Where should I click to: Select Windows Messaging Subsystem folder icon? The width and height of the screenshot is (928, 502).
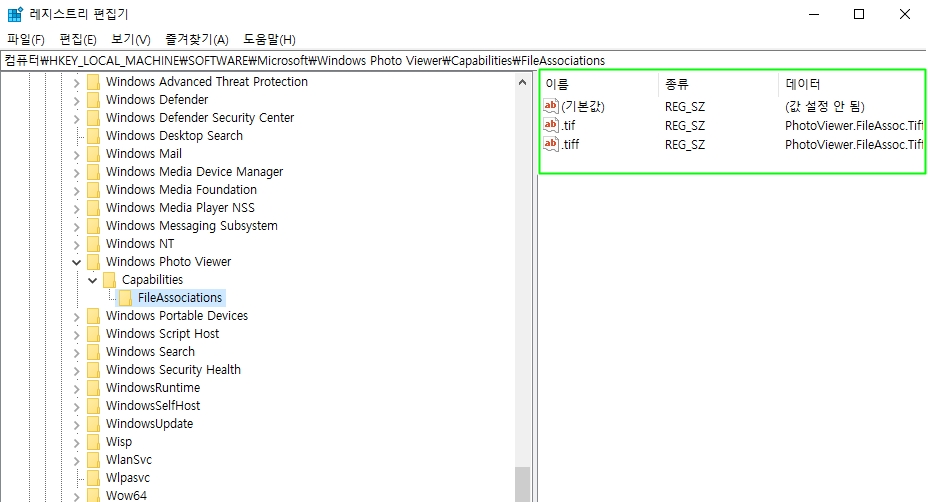tap(94, 226)
